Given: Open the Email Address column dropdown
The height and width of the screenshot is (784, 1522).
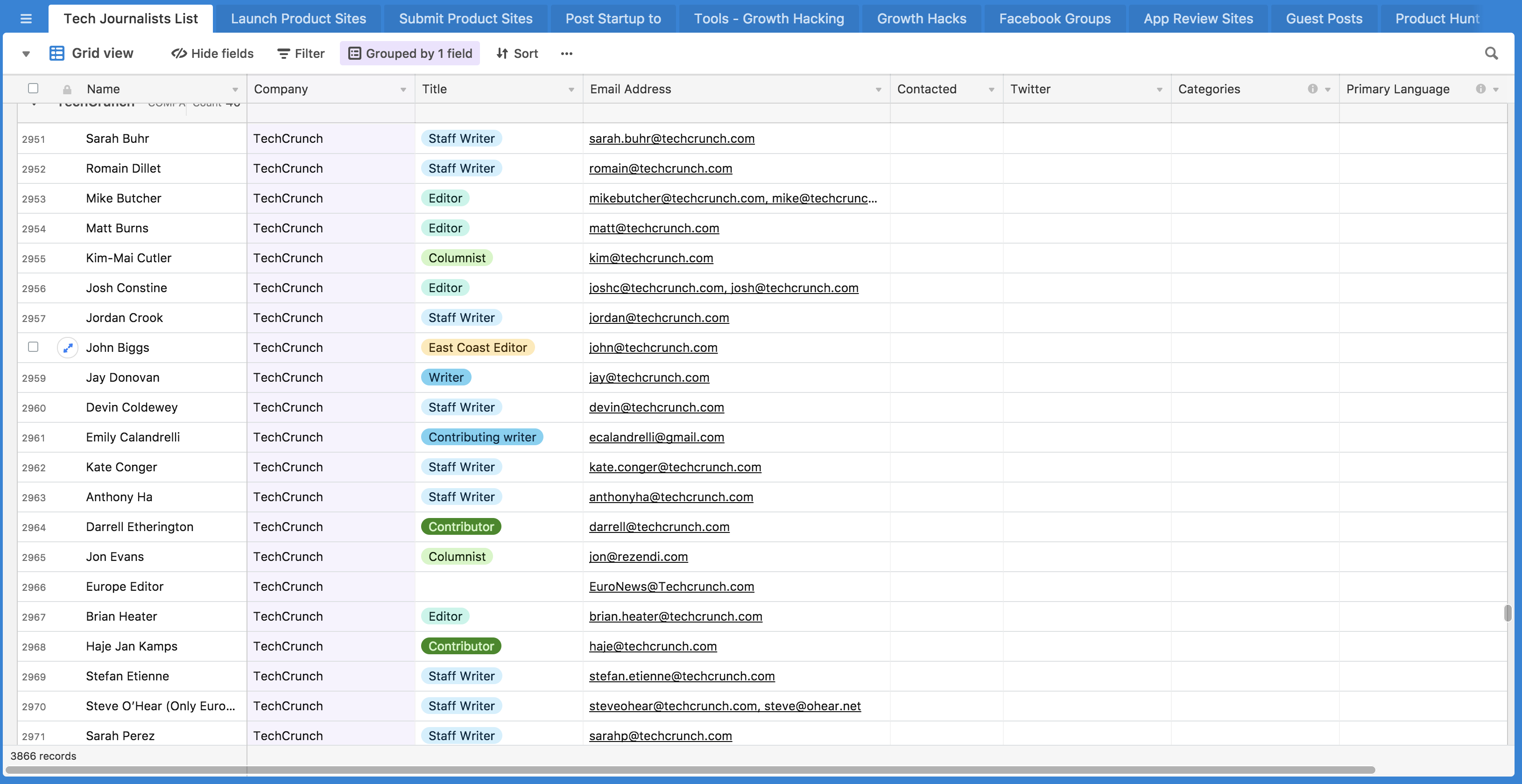Looking at the screenshot, I should tap(879, 90).
